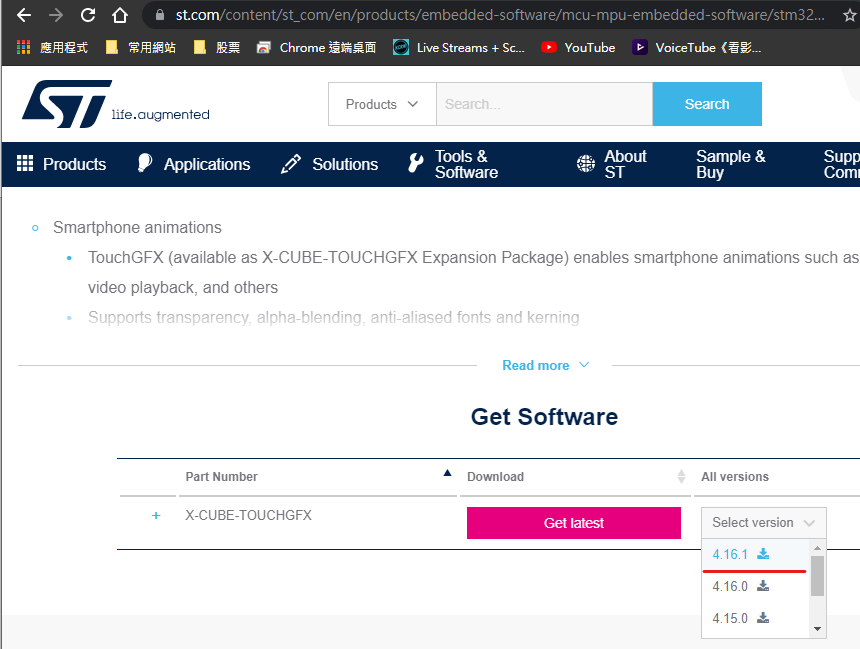860x649 pixels.
Task: Click the Tools wrench icon
Action: pyautogui.click(x=416, y=163)
